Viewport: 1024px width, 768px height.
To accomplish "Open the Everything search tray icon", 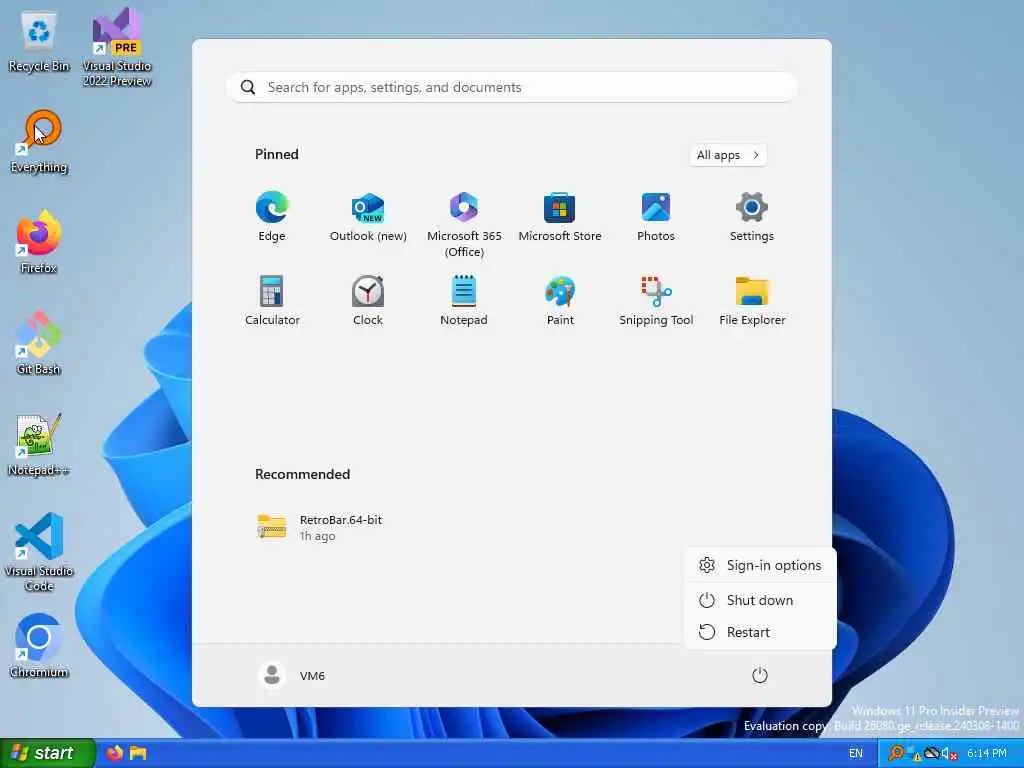I will coord(896,753).
